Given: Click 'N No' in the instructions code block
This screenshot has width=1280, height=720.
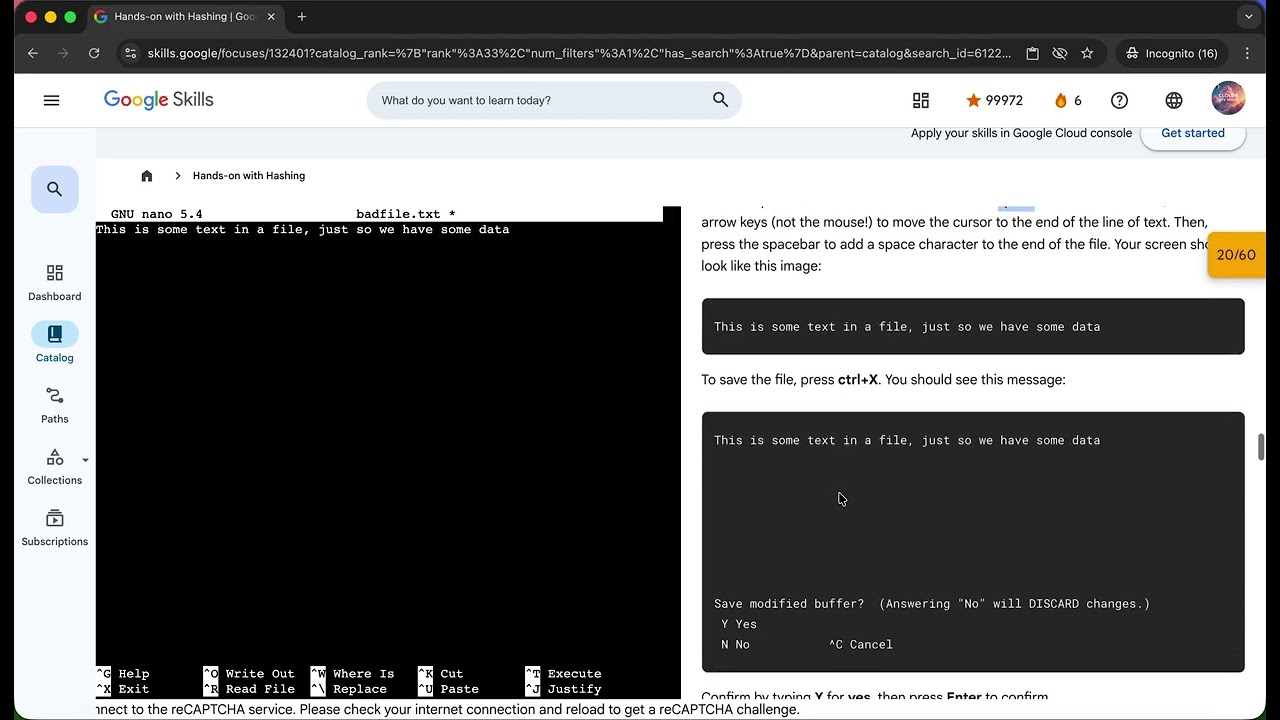Looking at the screenshot, I should (x=735, y=645).
